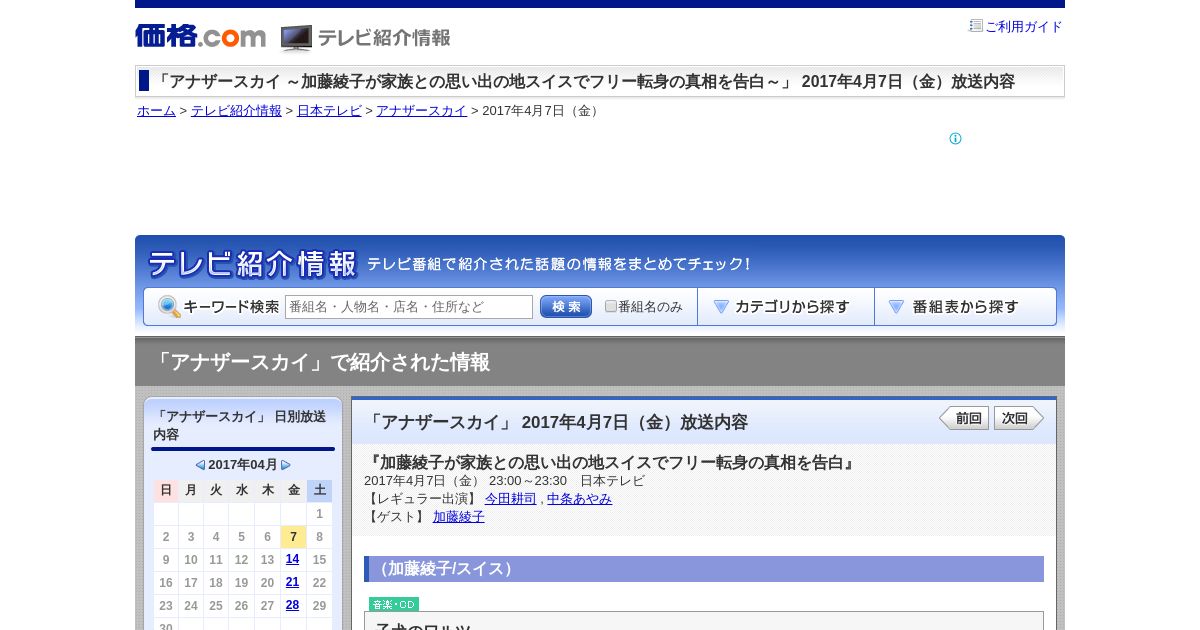Click 2017年04月 calendar month label
This screenshot has height=630, width=1200.
[243, 465]
